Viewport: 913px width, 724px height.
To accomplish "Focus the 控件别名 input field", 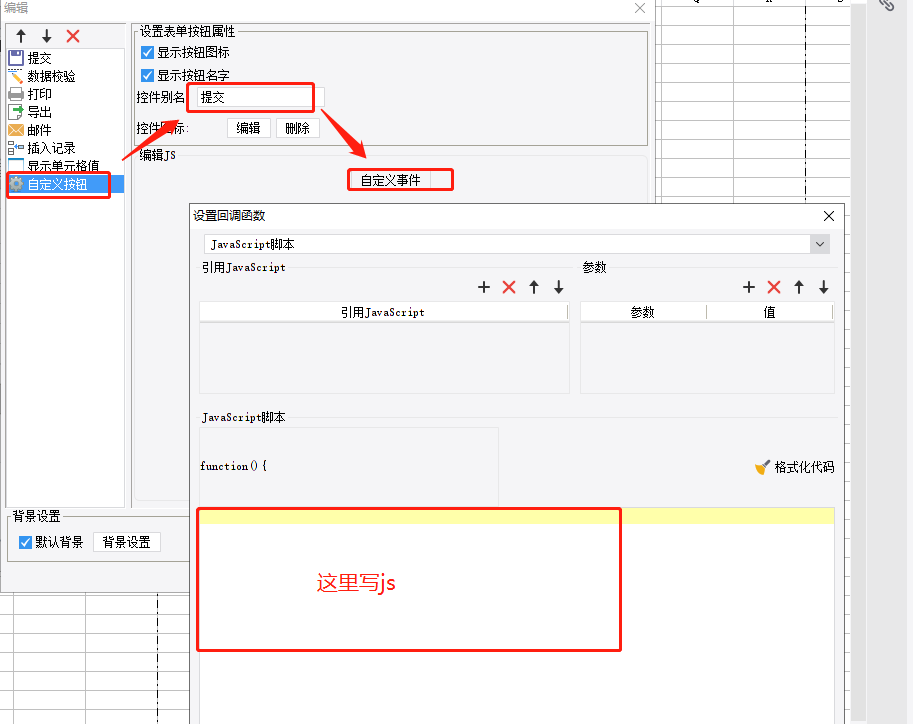I will tap(260, 97).
